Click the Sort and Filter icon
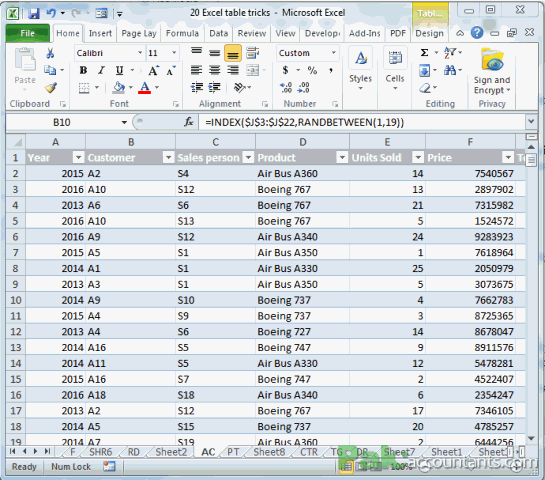Image resolution: width=545 pixels, height=480 pixels. (x=450, y=53)
